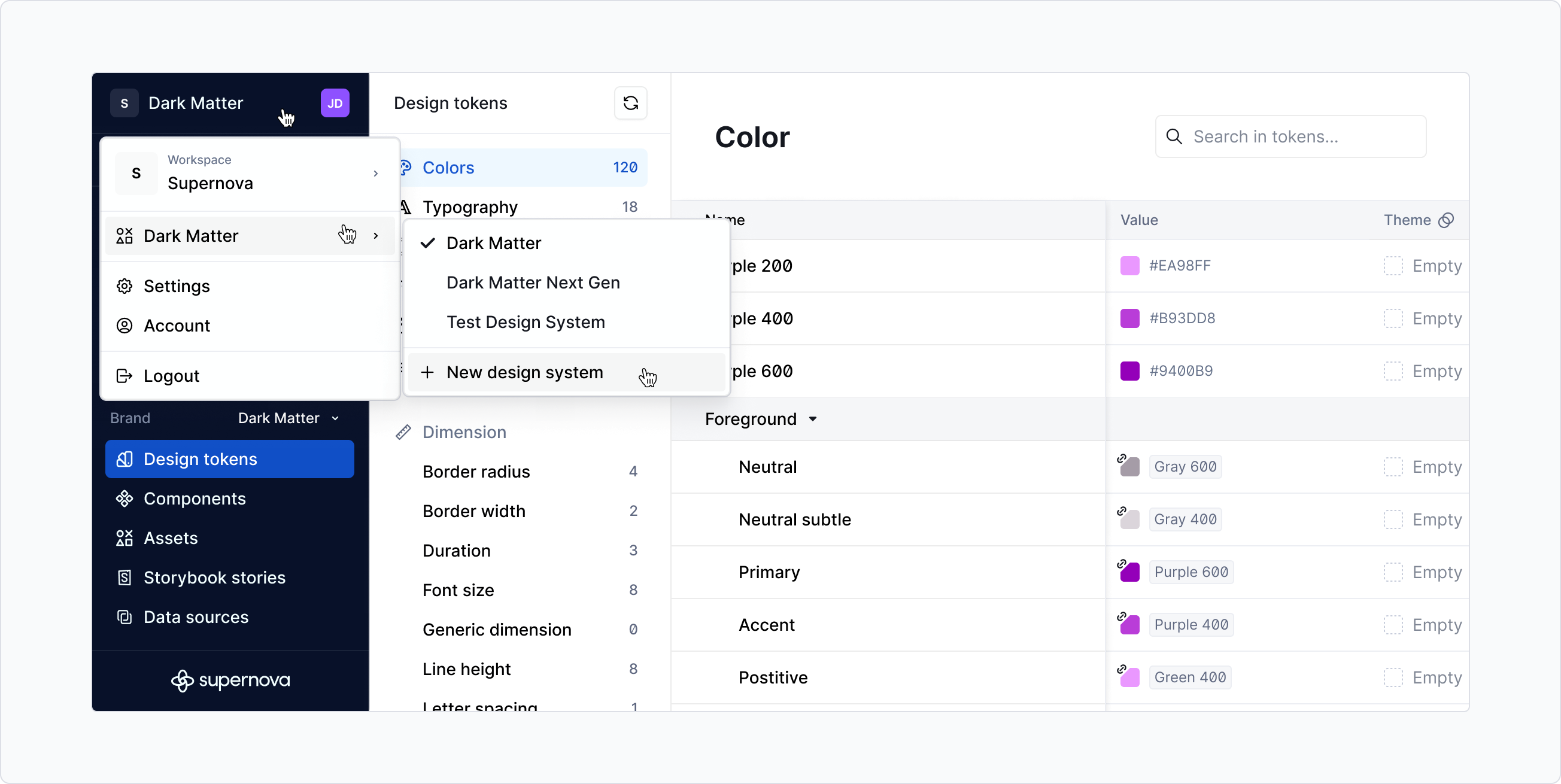
Task: Collapse the Foreground token group
Action: 813,419
